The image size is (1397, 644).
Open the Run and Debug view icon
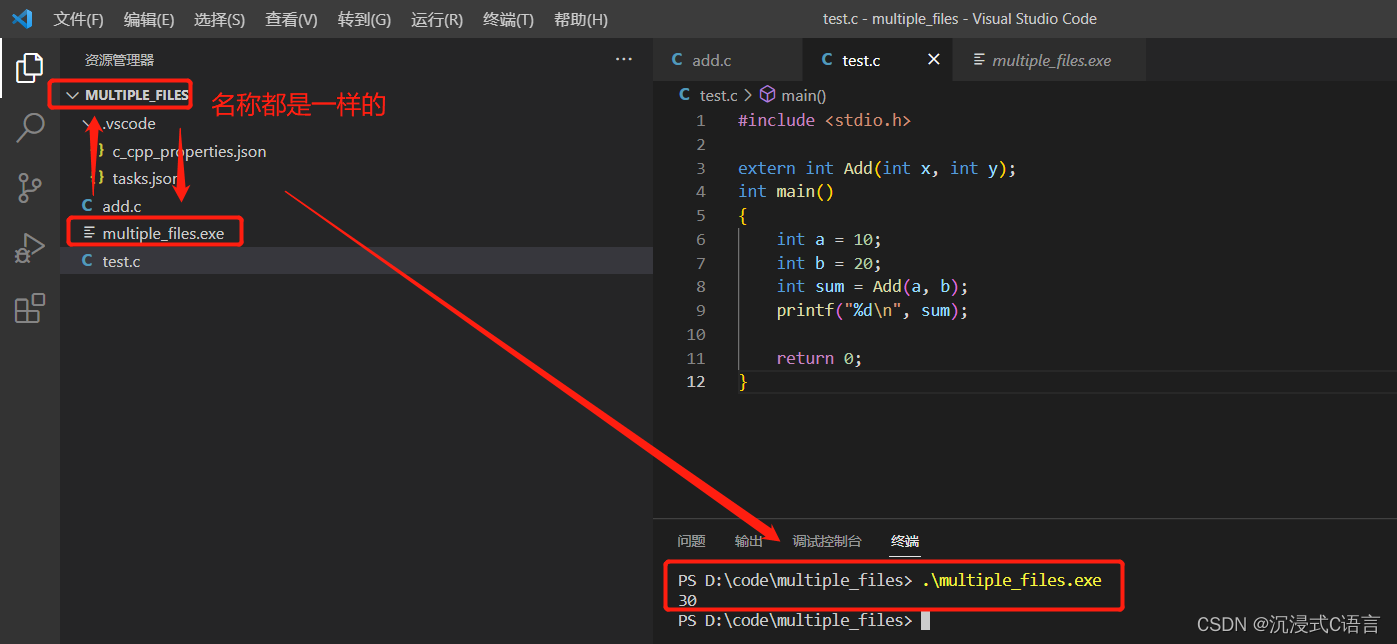30,248
